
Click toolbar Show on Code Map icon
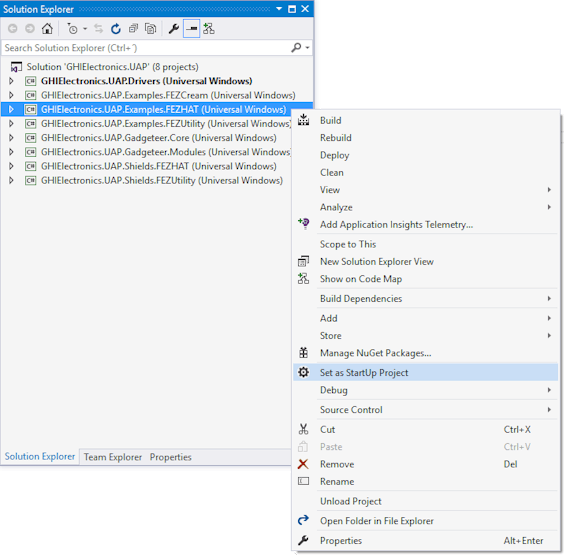pos(209,28)
